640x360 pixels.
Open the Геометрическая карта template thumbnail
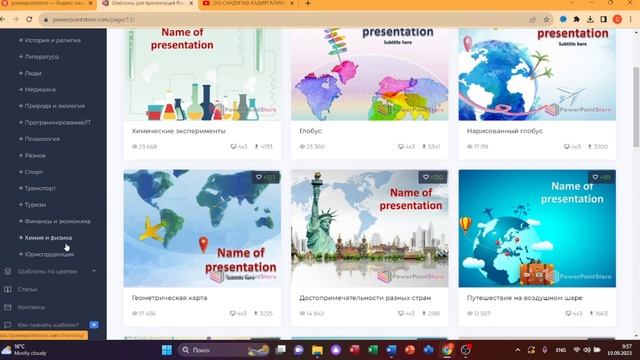(x=202, y=229)
